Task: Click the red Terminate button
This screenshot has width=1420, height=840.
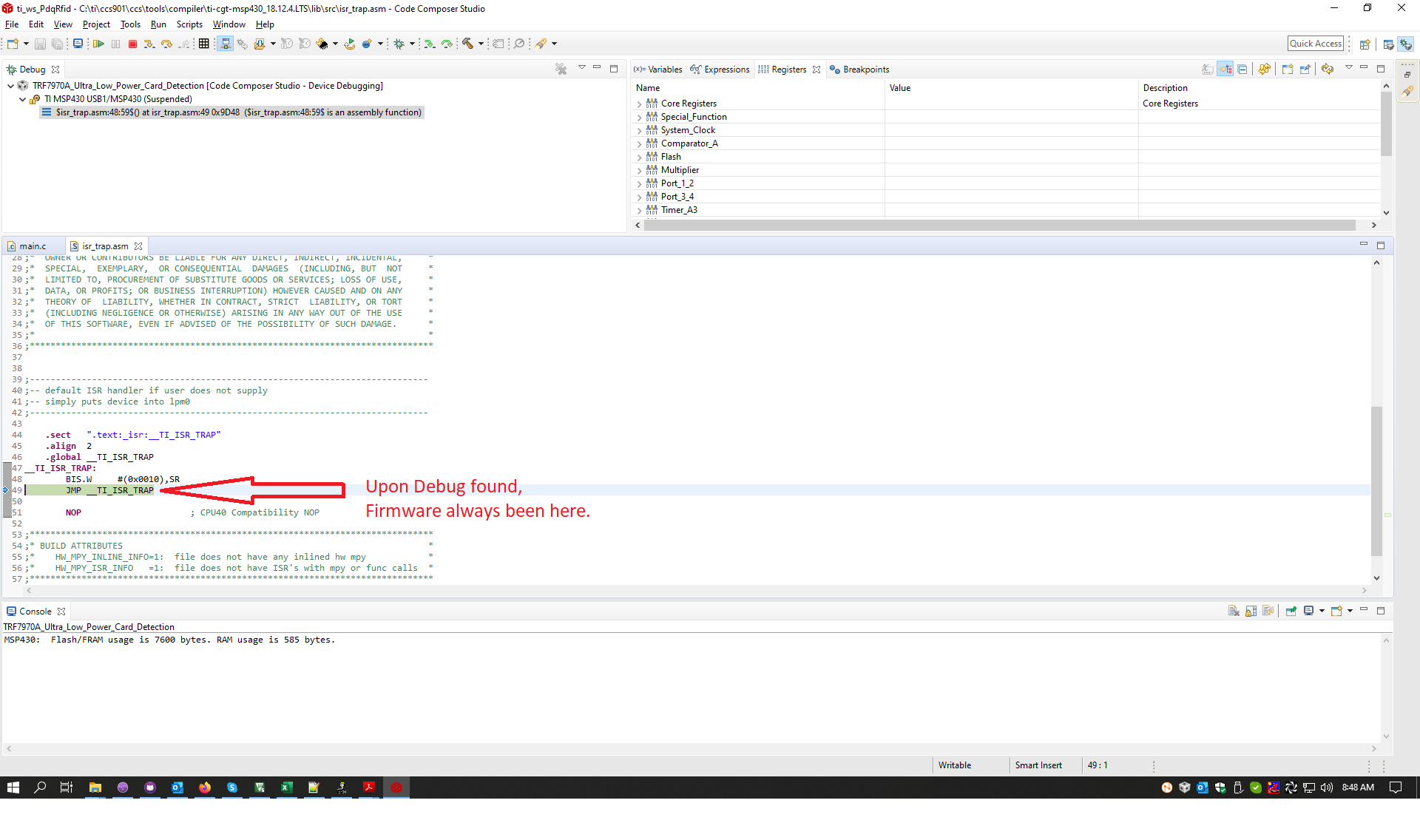Action: coord(132,44)
